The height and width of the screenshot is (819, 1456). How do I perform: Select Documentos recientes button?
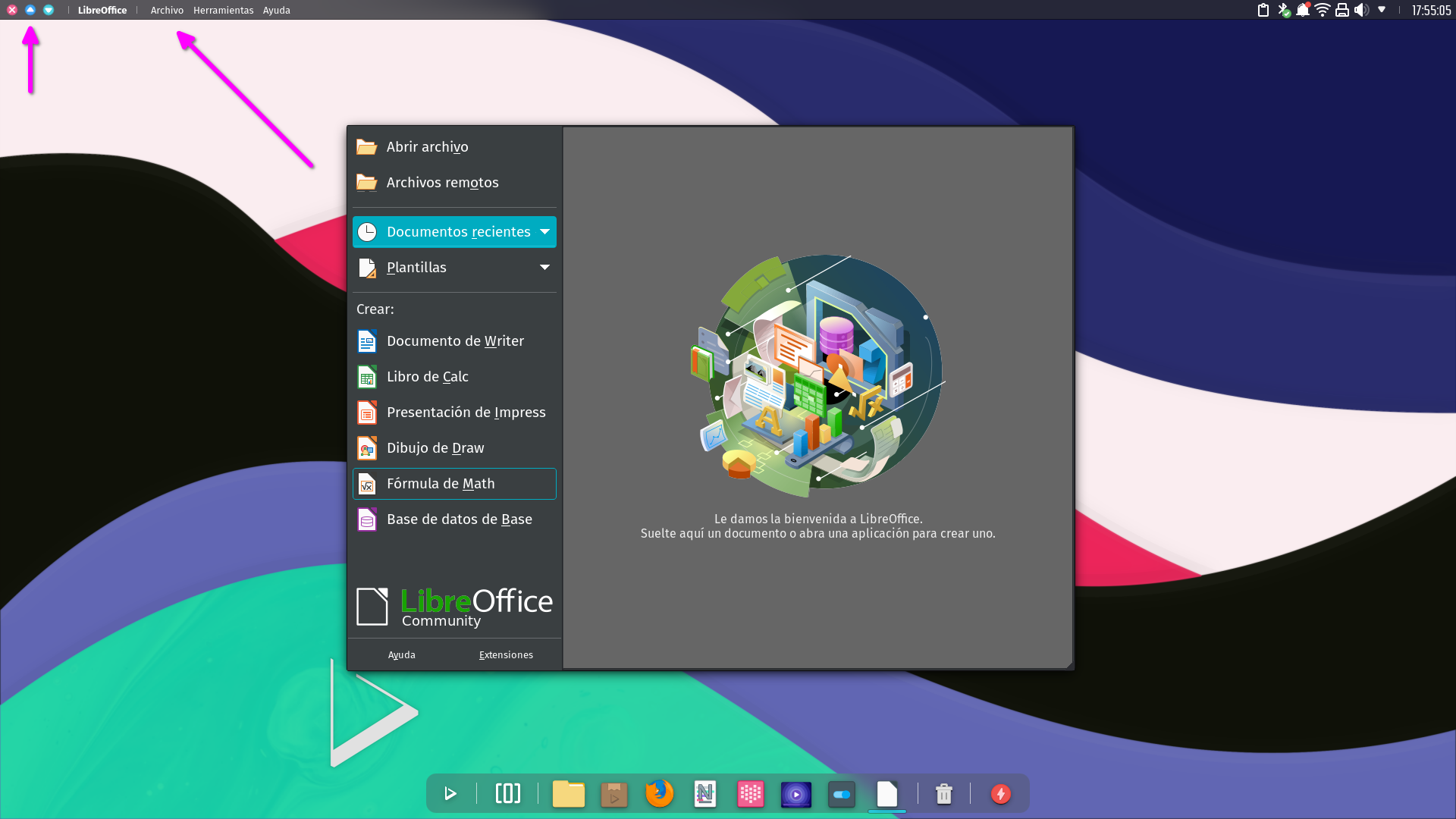point(454,232)
